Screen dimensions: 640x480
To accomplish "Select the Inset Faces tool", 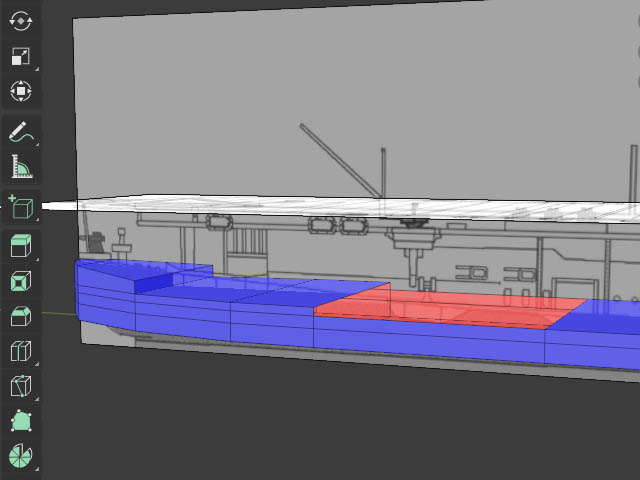I will tap(21, 281).
